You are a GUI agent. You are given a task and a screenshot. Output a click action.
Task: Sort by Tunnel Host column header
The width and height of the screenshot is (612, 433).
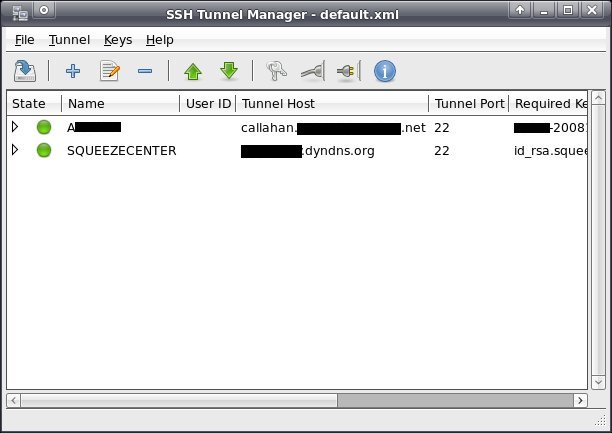click(x=331, y=104)
